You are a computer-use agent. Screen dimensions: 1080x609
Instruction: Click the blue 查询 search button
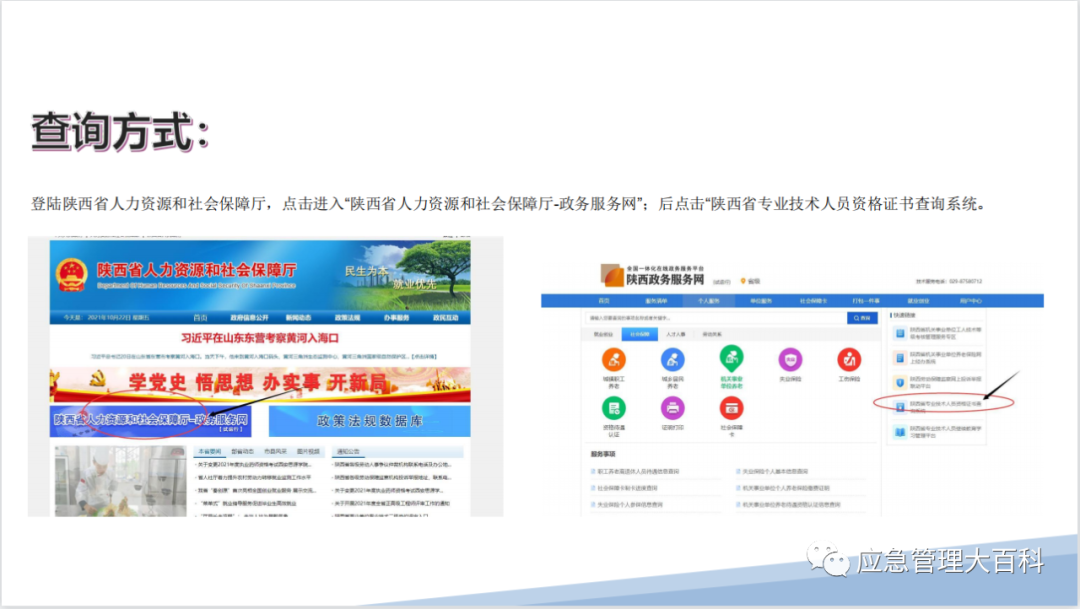pos(862,318)
